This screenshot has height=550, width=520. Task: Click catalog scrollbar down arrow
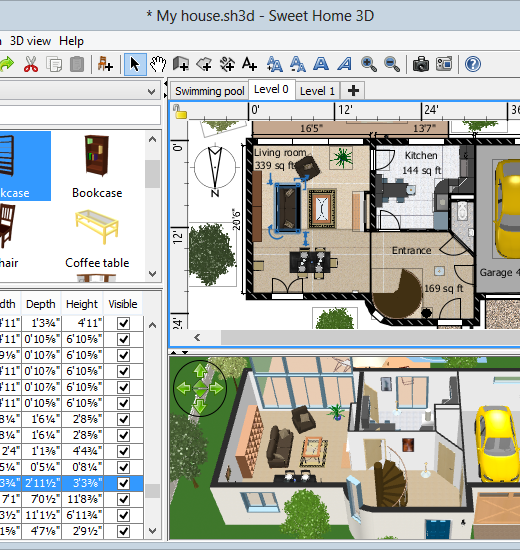(x=153, y=274)
